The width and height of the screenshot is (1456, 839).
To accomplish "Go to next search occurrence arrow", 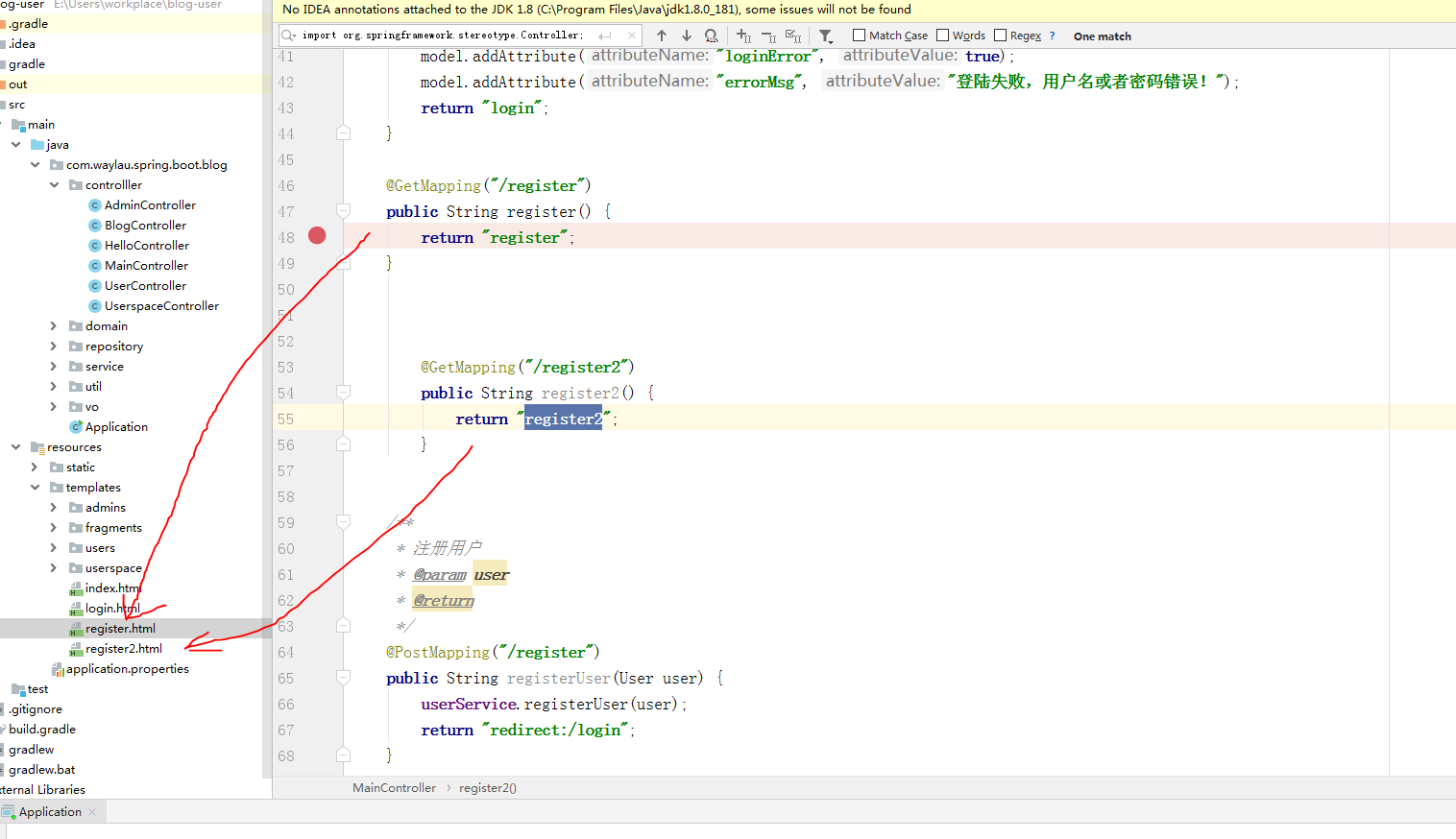I will point(687,36).
